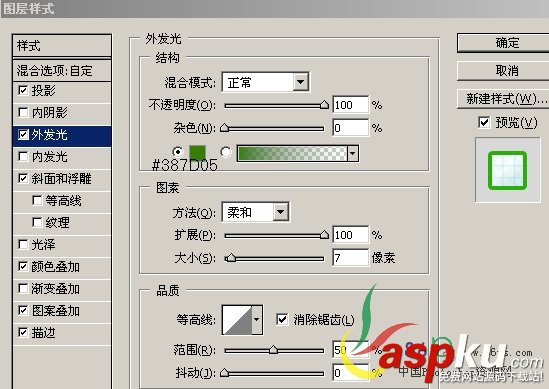Enable the 内阴影 checkbox
This screenshot has width=549, height=389.
23,113
